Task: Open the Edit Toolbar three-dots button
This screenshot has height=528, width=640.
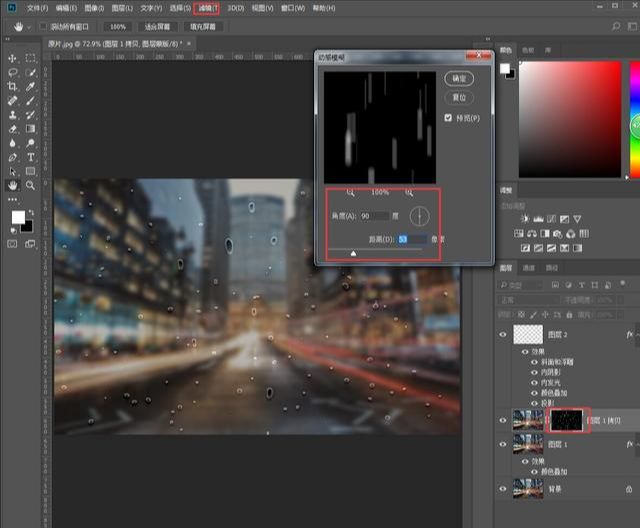Action: tap(12, 200)
